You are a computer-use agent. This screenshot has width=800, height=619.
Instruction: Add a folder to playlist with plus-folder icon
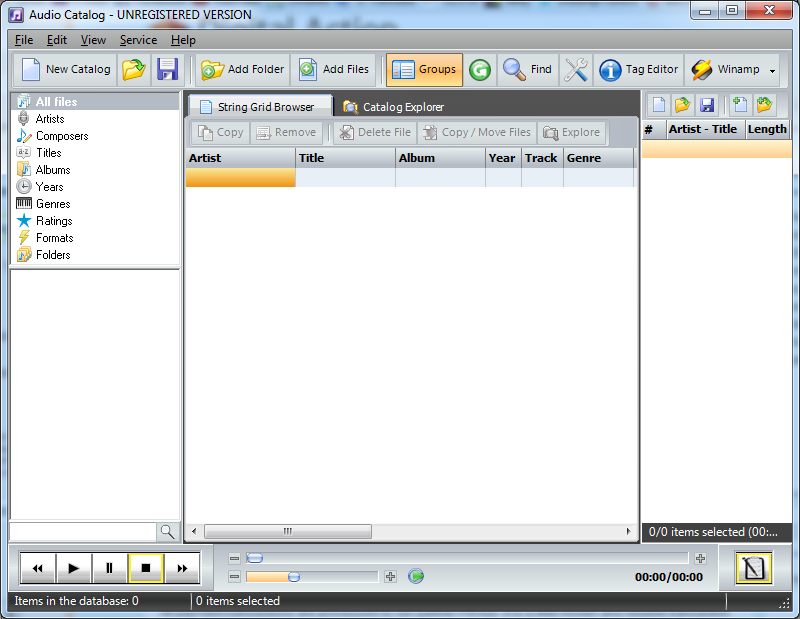[763, 104]
